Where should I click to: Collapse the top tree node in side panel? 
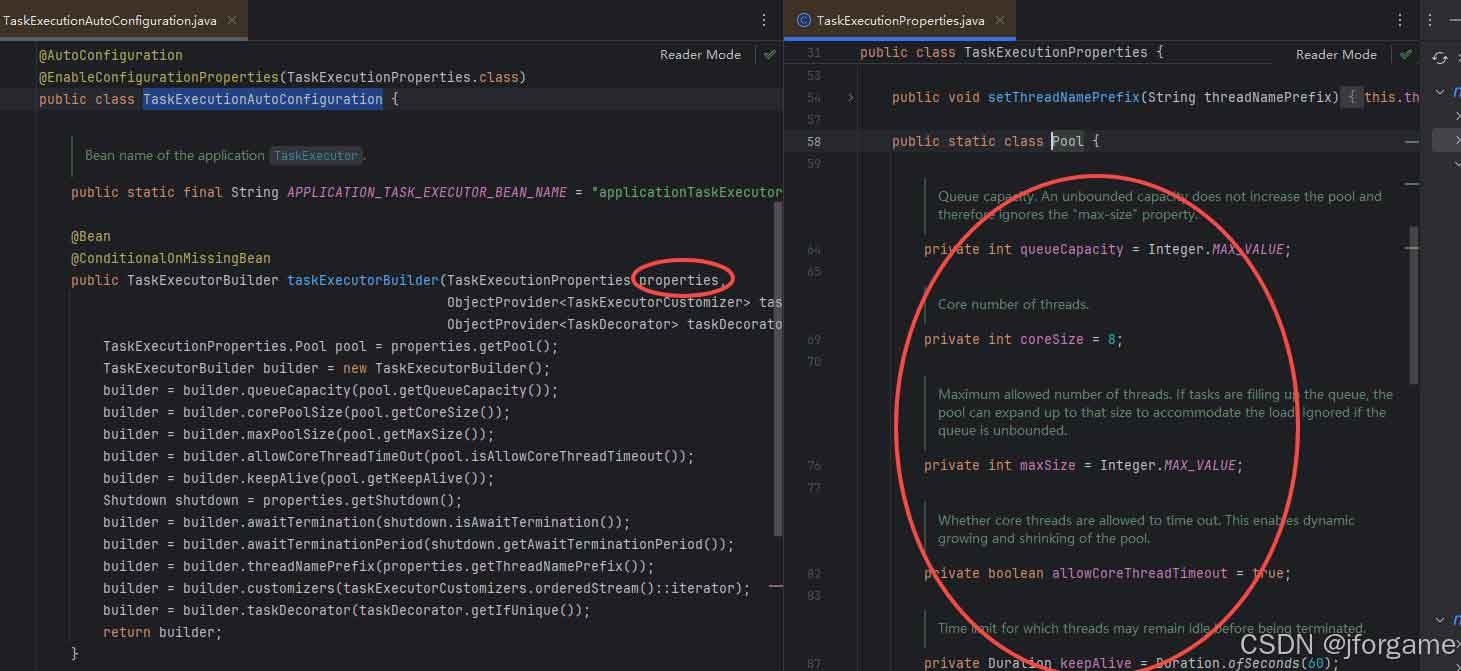[x=1441, y=92]
